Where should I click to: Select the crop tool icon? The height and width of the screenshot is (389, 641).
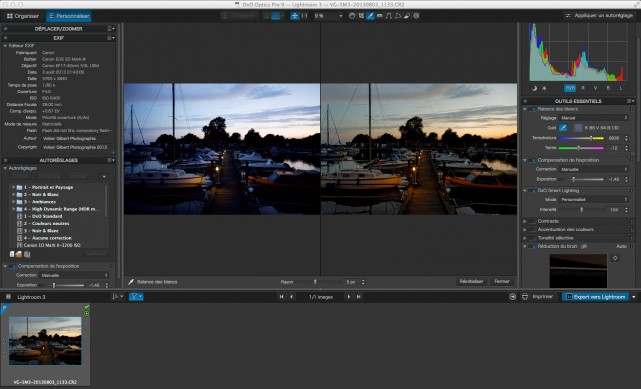coord(361,16)
